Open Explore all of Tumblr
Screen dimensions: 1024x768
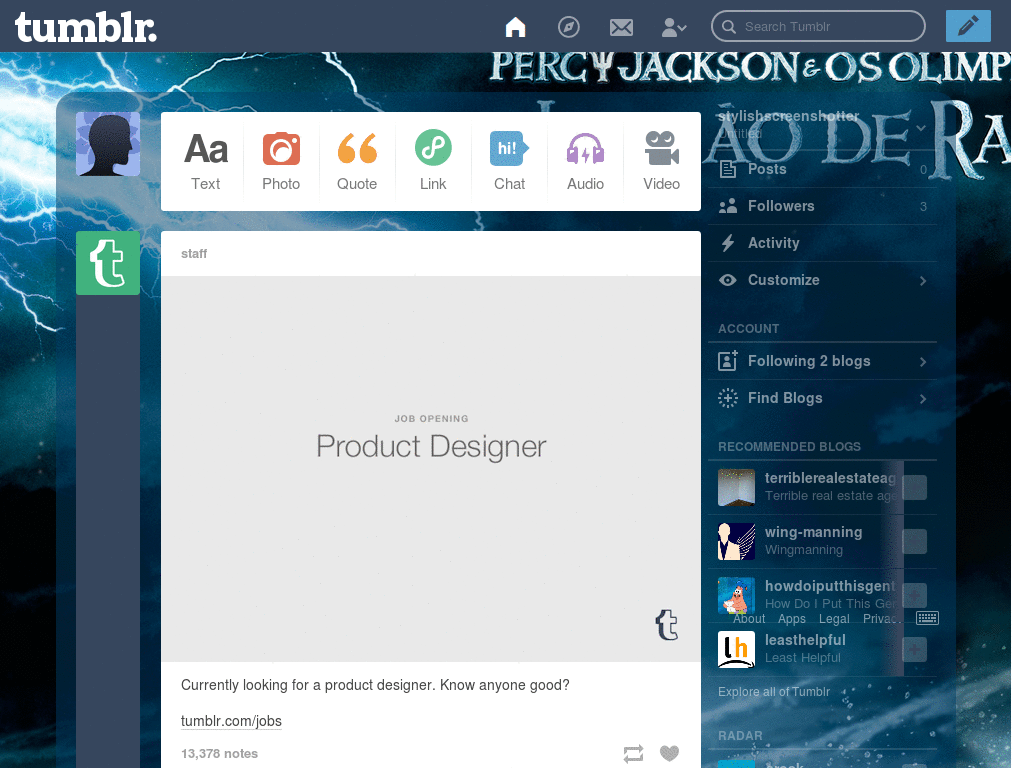click(774, 692)
